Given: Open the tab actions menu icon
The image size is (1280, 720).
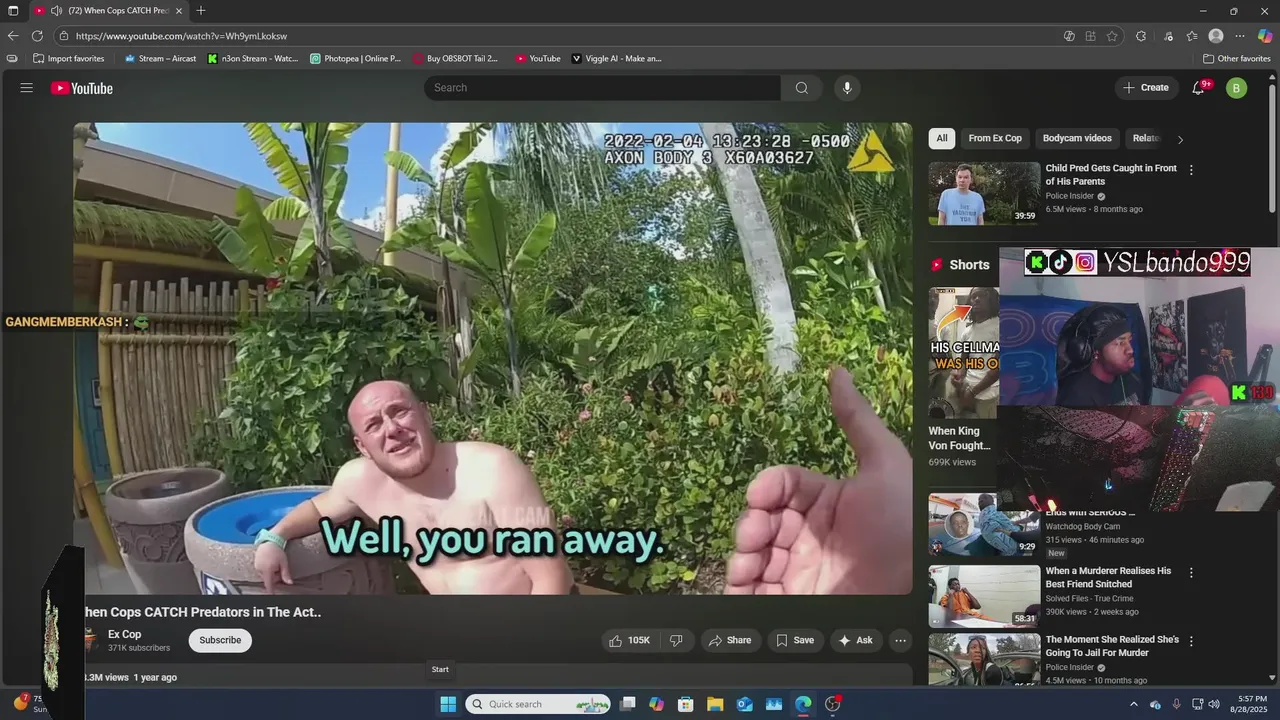Looking at the screenshot, I should (x=13, y=10).
